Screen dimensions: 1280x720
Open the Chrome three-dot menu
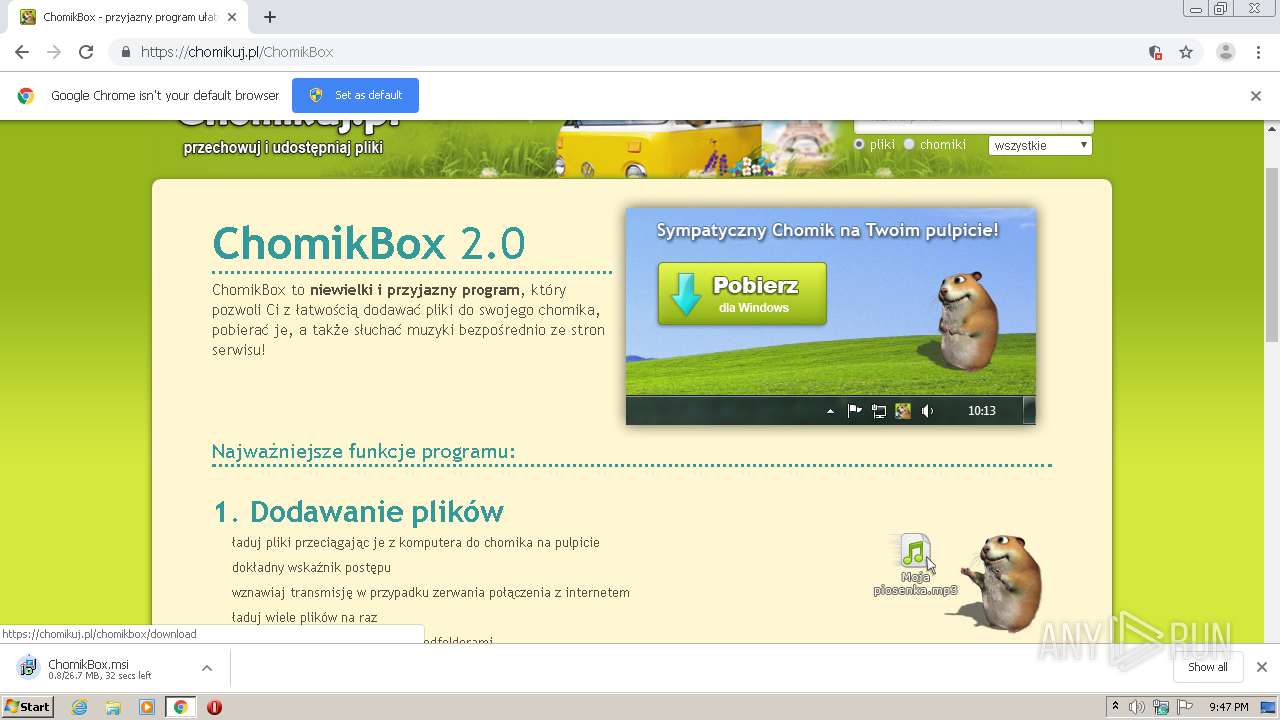point(1258,52)
